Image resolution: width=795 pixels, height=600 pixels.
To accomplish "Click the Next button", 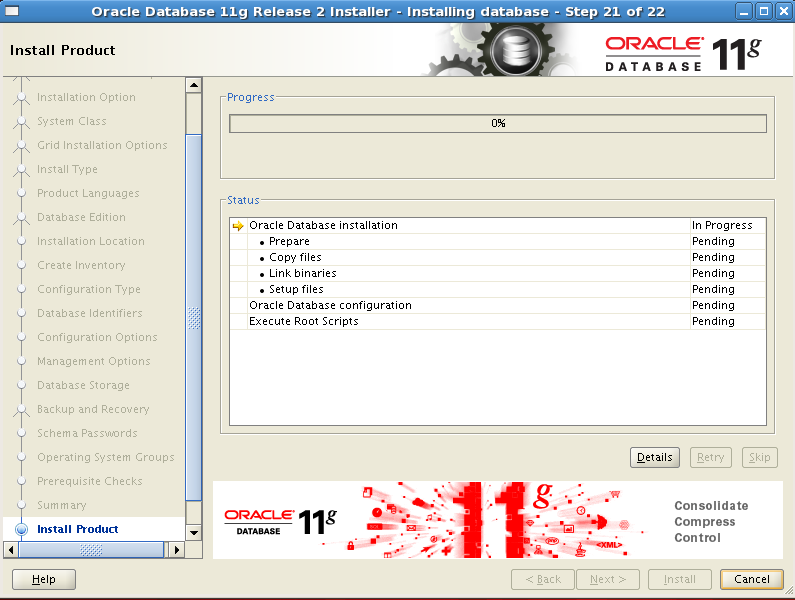I will (607, 579).
